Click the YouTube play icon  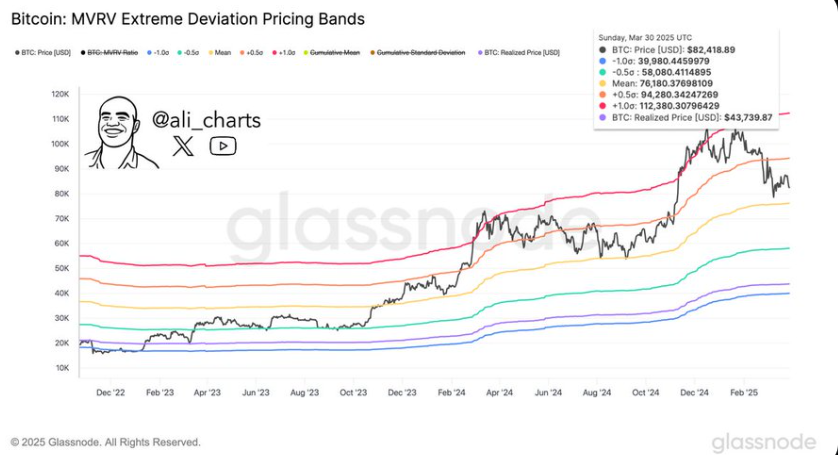point(223,146)
